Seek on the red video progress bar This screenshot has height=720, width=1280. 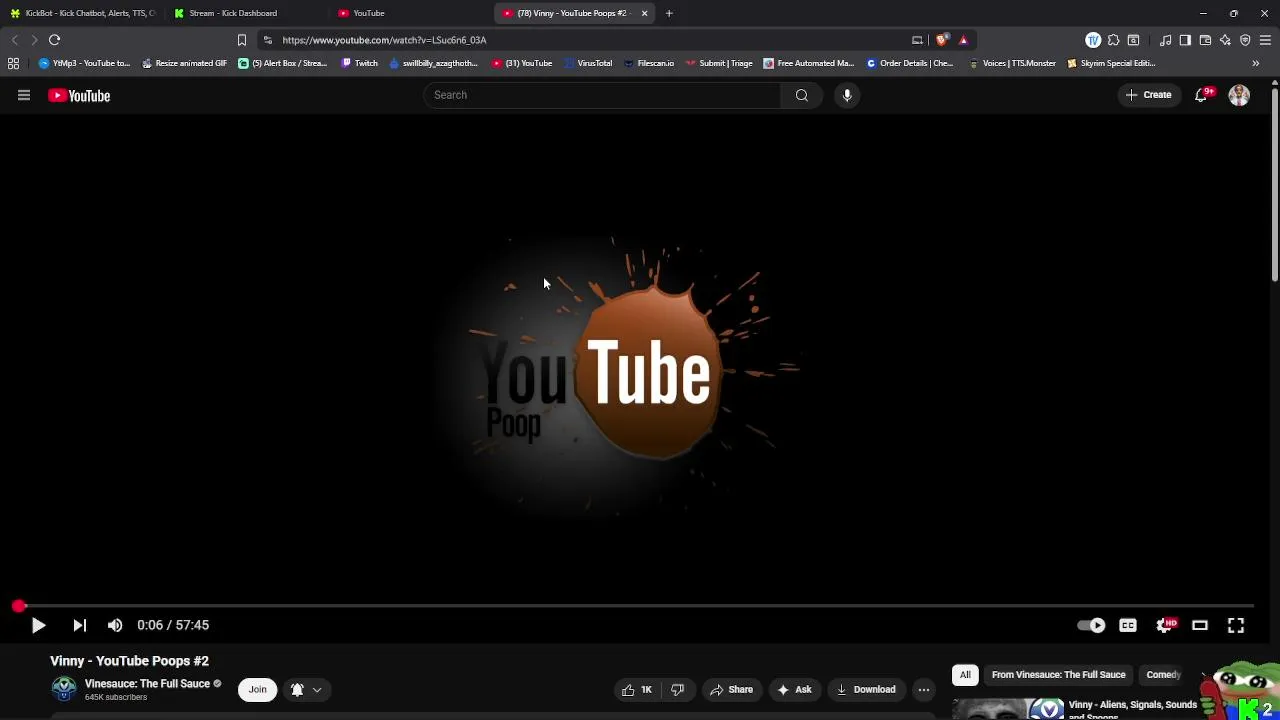pyautogui.click(x=636, y=606)
